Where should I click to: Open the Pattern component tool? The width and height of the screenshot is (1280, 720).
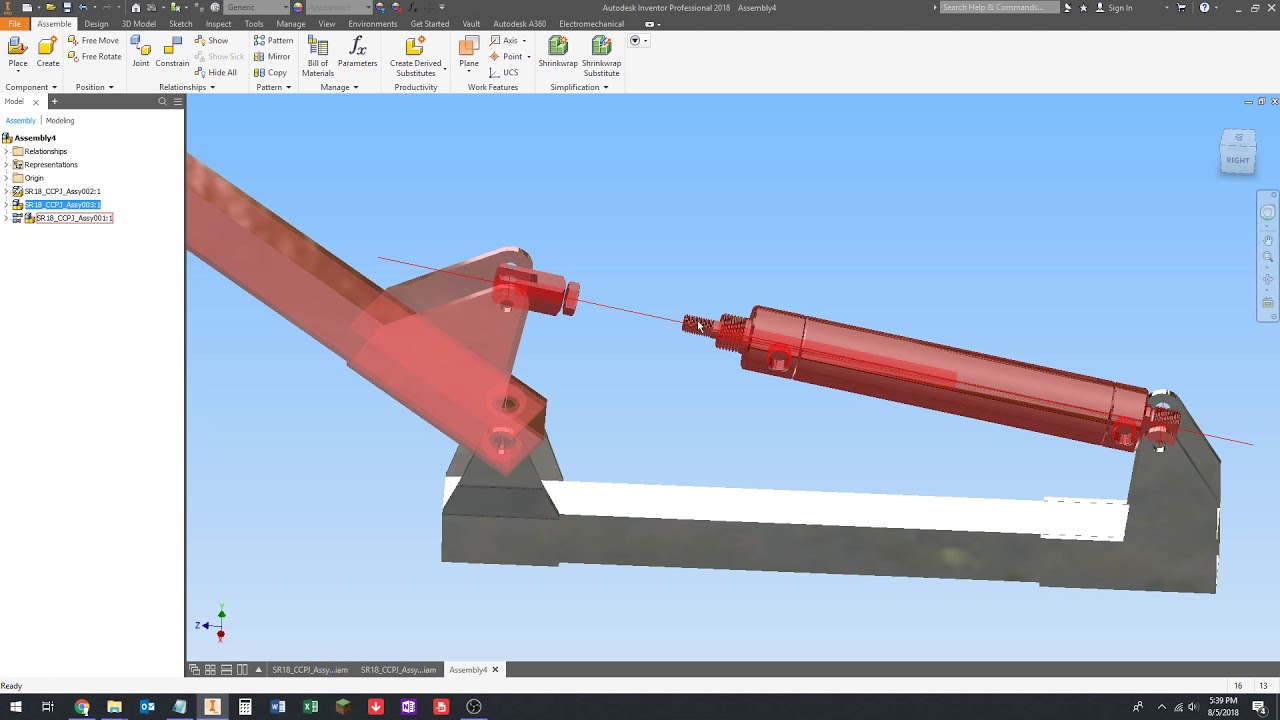pos(273,40)
